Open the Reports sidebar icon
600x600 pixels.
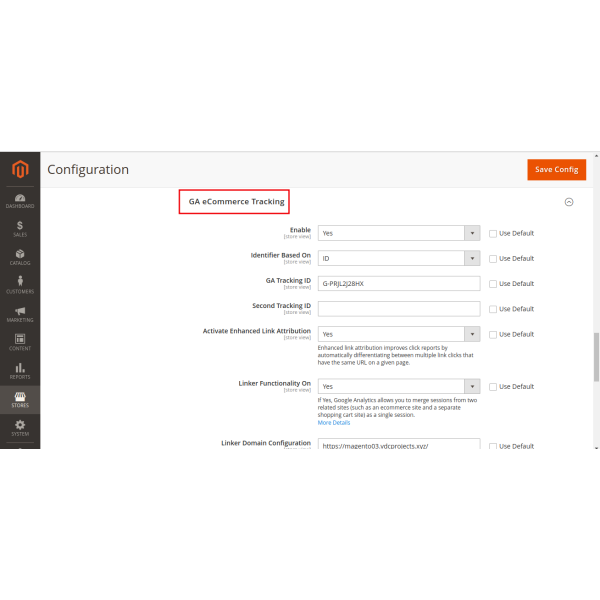click(20, 372)
